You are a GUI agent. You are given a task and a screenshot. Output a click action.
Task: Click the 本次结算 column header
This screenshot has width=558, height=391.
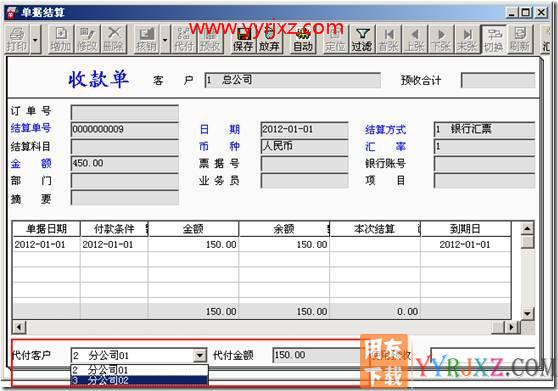click(x=375, y=229)
